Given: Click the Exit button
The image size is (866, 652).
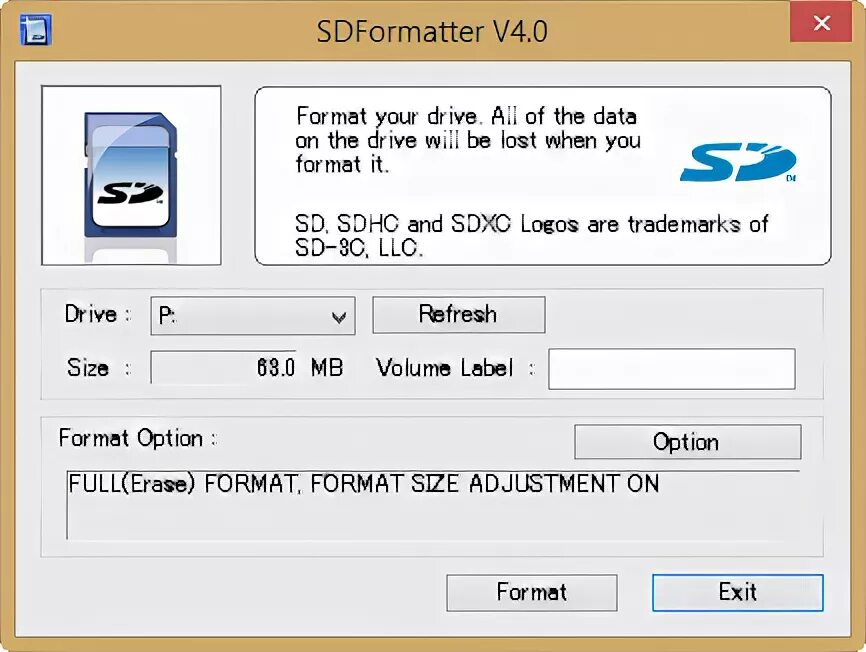Looking at the screenshot, I should [738, 592].
